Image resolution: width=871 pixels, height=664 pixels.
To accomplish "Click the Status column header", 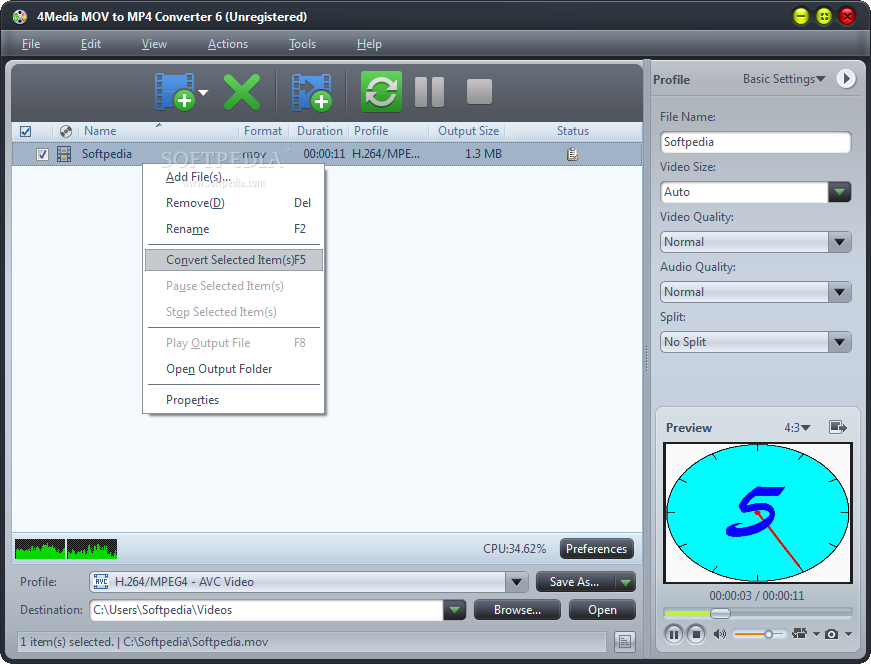I will pyautogui.click(x=573, y=131).
